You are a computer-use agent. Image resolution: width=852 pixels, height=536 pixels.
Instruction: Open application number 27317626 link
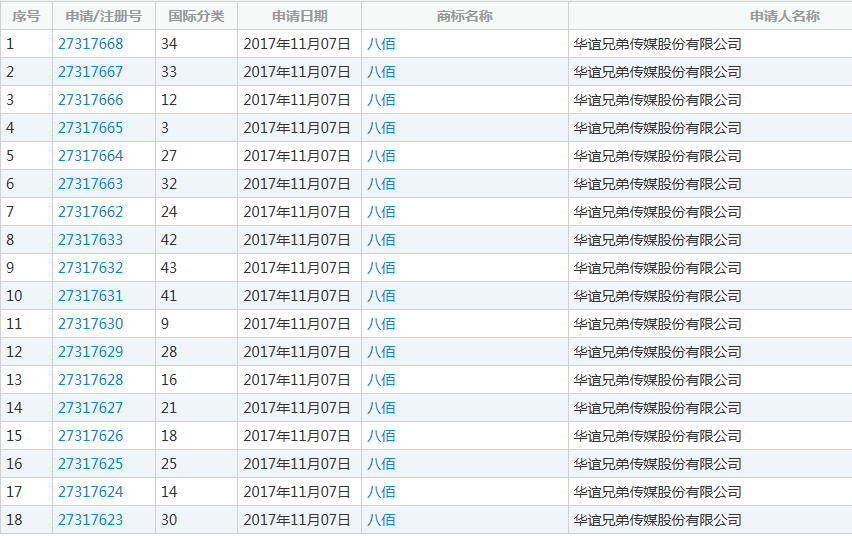pos(90,436)
